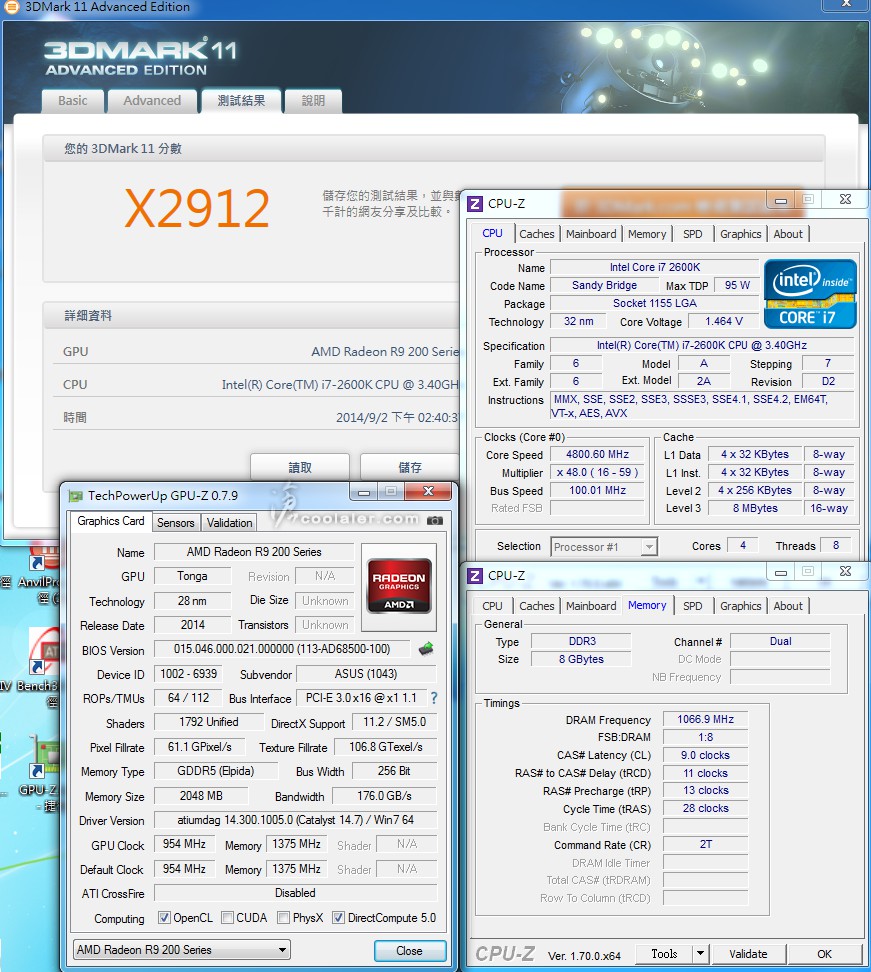Screen dimensions: 871x972
Task: Open Memory tab in upper CPU-Z window
Action: [x=647, y=234]
